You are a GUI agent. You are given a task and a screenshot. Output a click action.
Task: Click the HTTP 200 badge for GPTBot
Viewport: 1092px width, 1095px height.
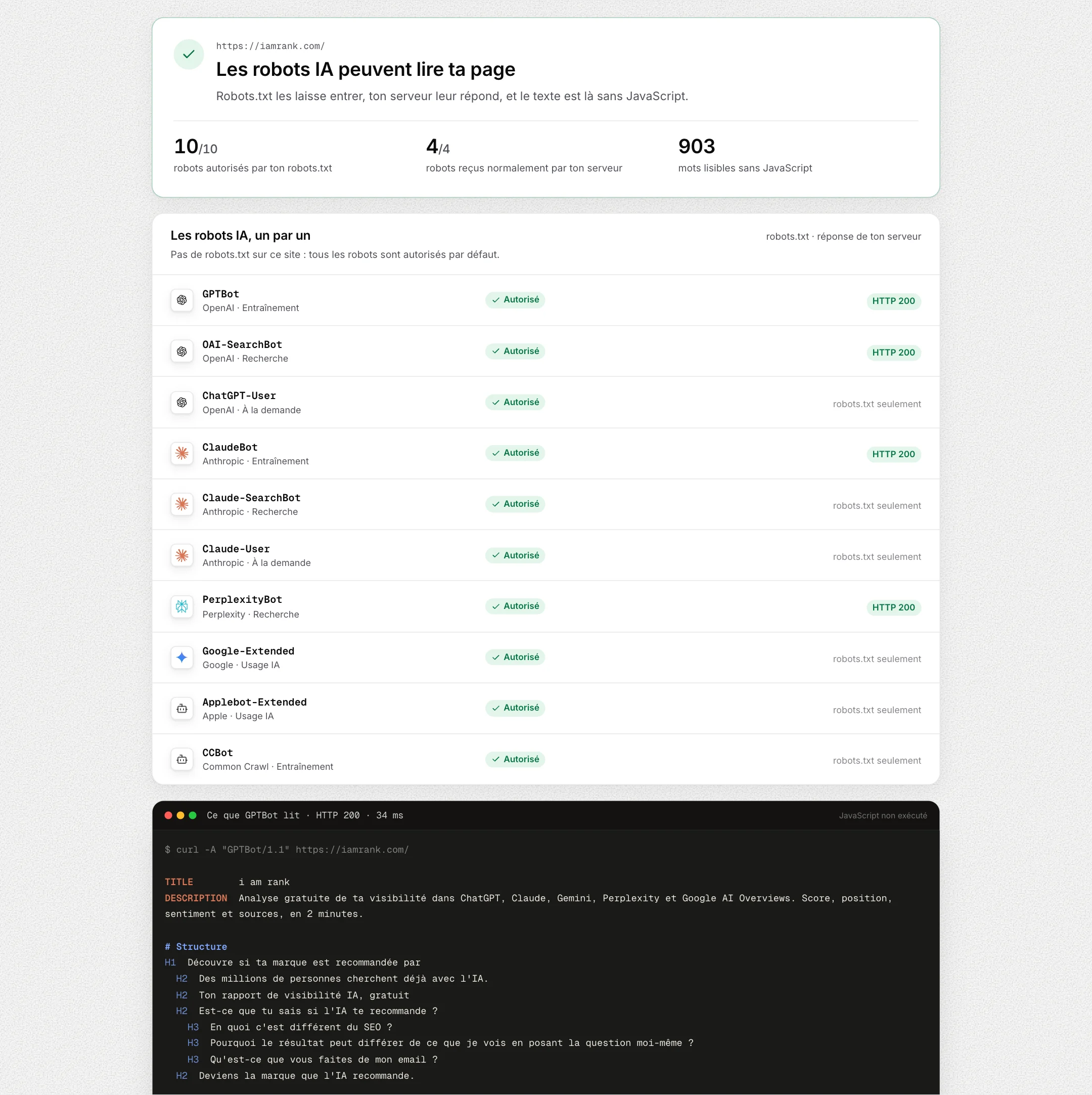pyautogui.click(x=893, y=301)
